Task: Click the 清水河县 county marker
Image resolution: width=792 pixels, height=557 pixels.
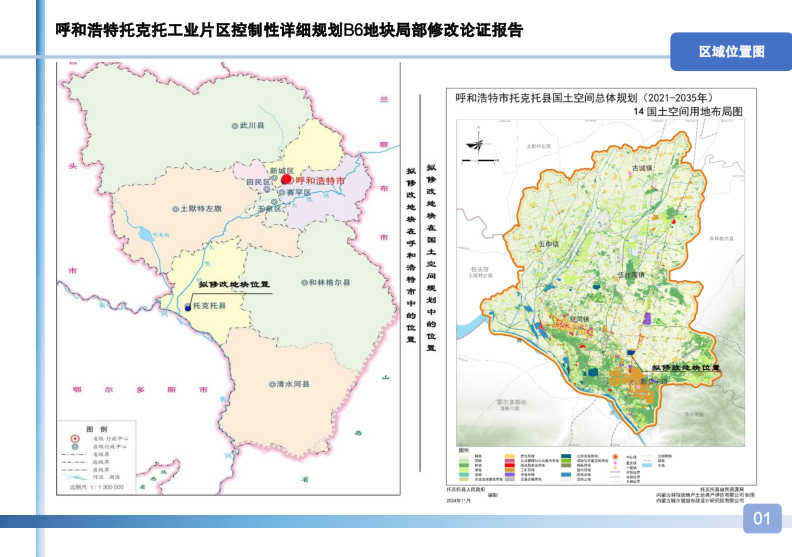Action: coord(269,384)
